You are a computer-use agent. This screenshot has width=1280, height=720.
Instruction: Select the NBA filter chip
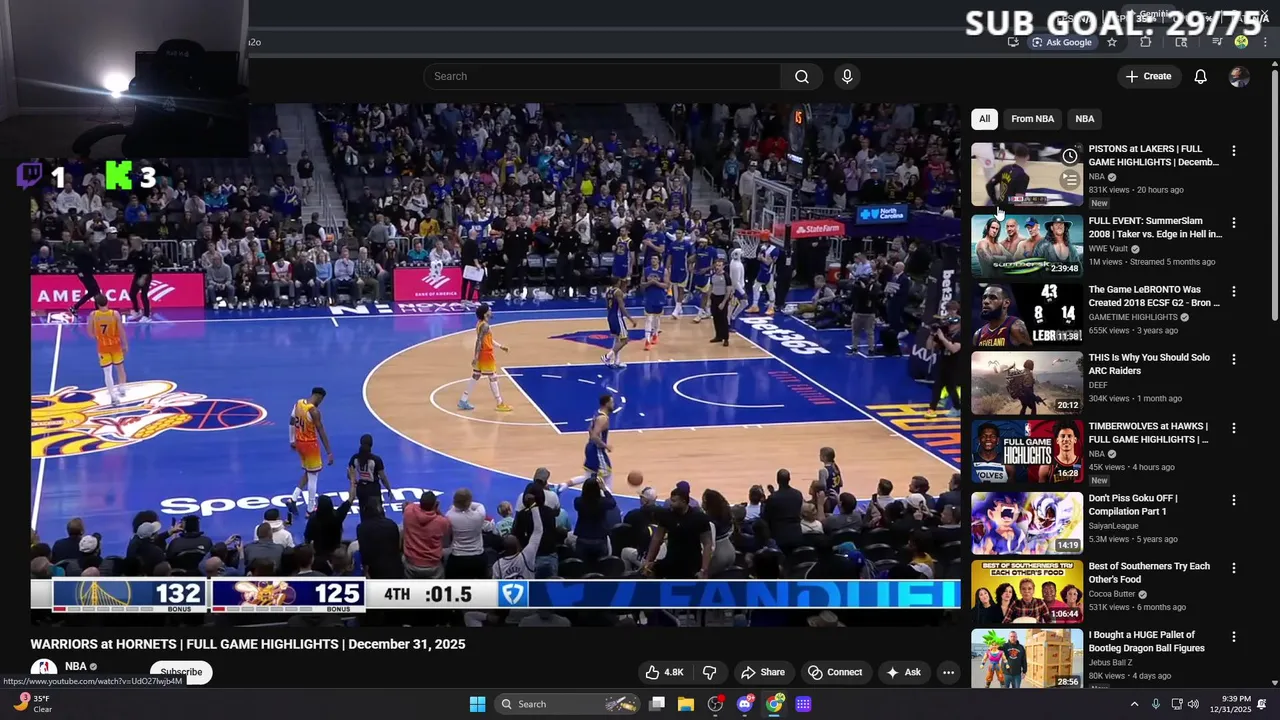[1085, 119]
